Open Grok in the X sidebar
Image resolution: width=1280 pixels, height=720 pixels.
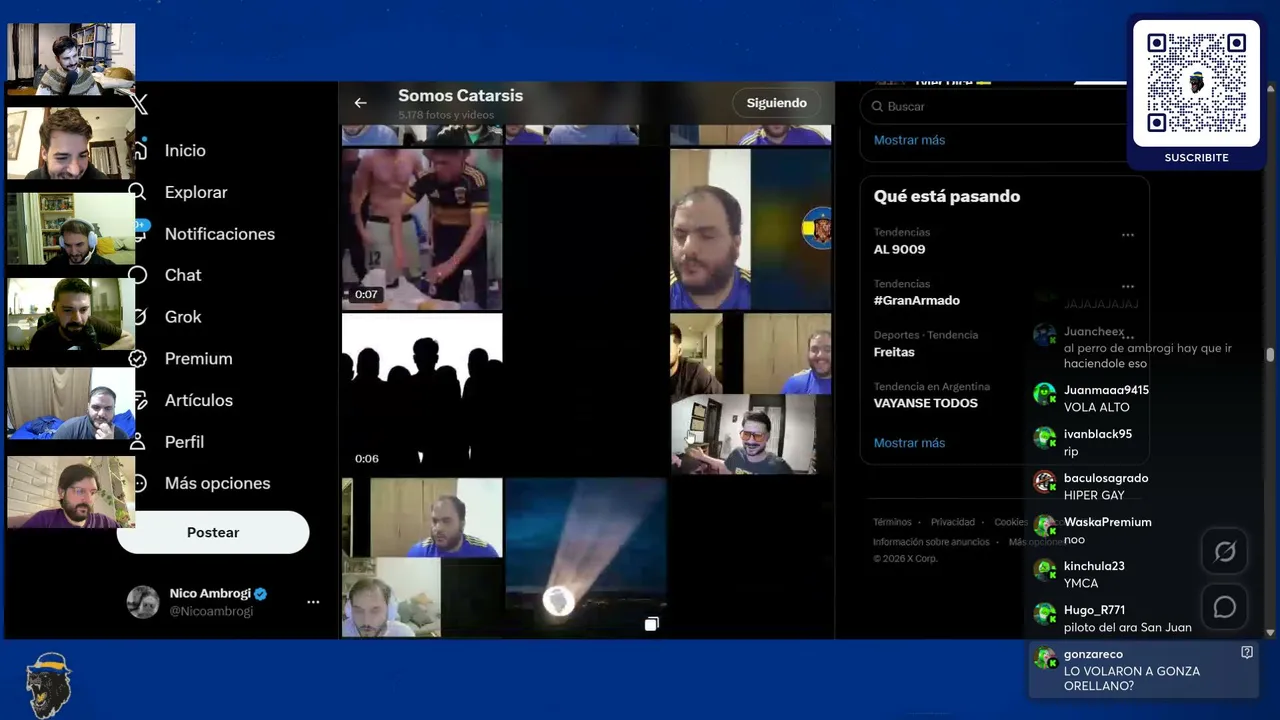coord(183,317)
